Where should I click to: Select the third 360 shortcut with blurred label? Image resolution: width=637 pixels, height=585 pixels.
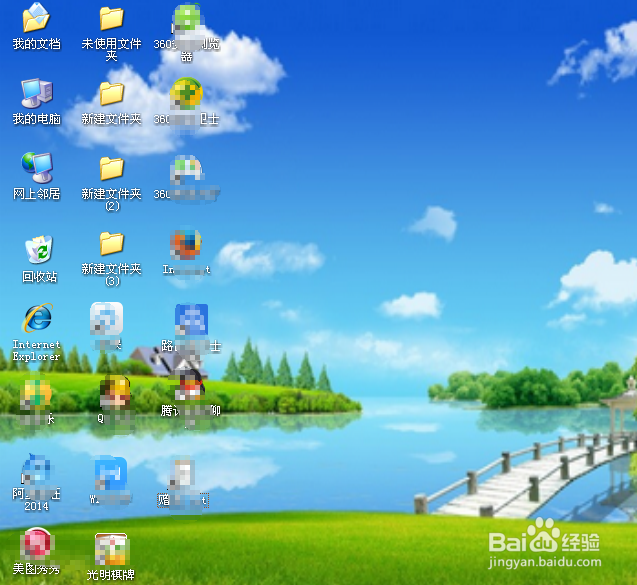(x=186, y=178)
